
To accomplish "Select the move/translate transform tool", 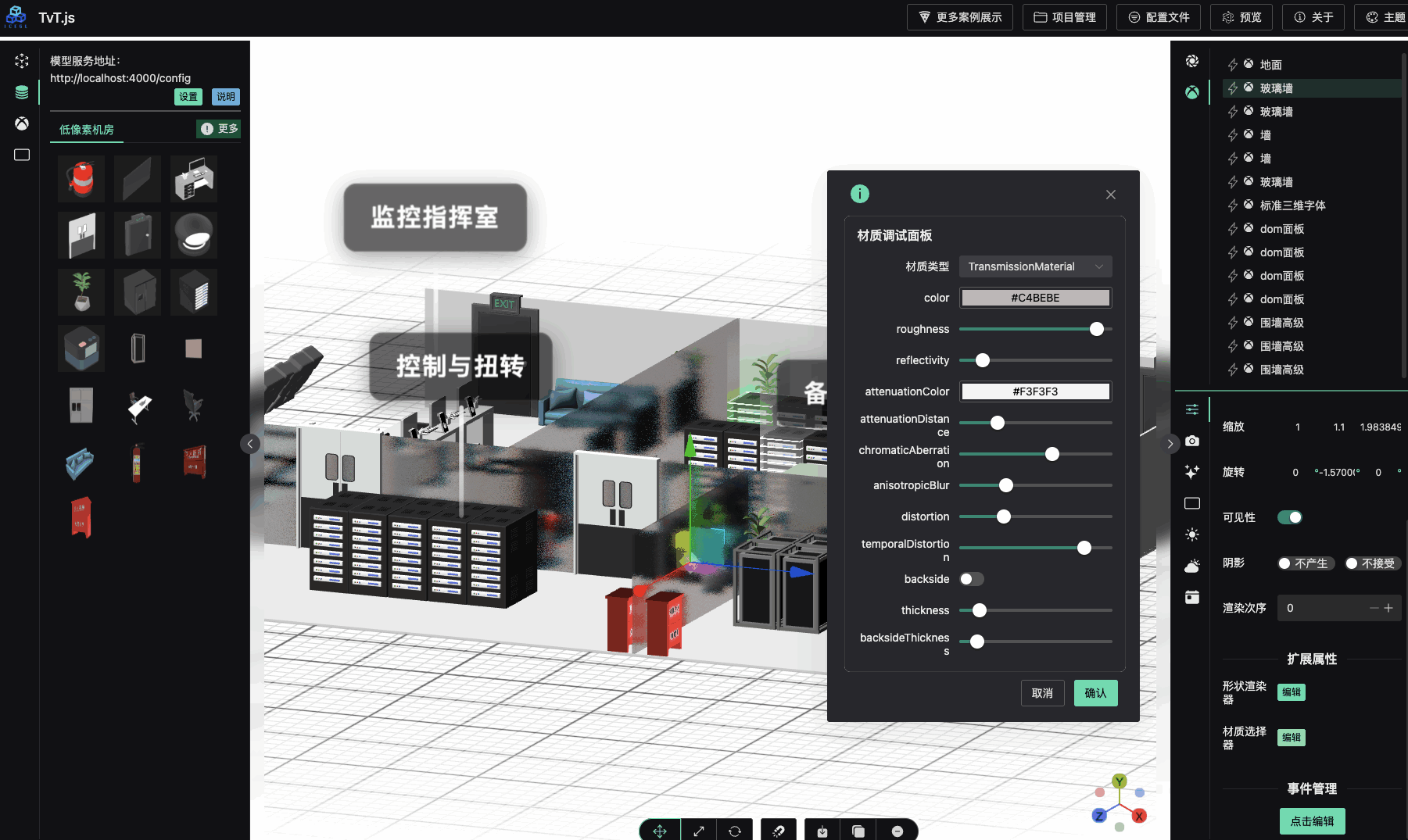I will (660, 831).
